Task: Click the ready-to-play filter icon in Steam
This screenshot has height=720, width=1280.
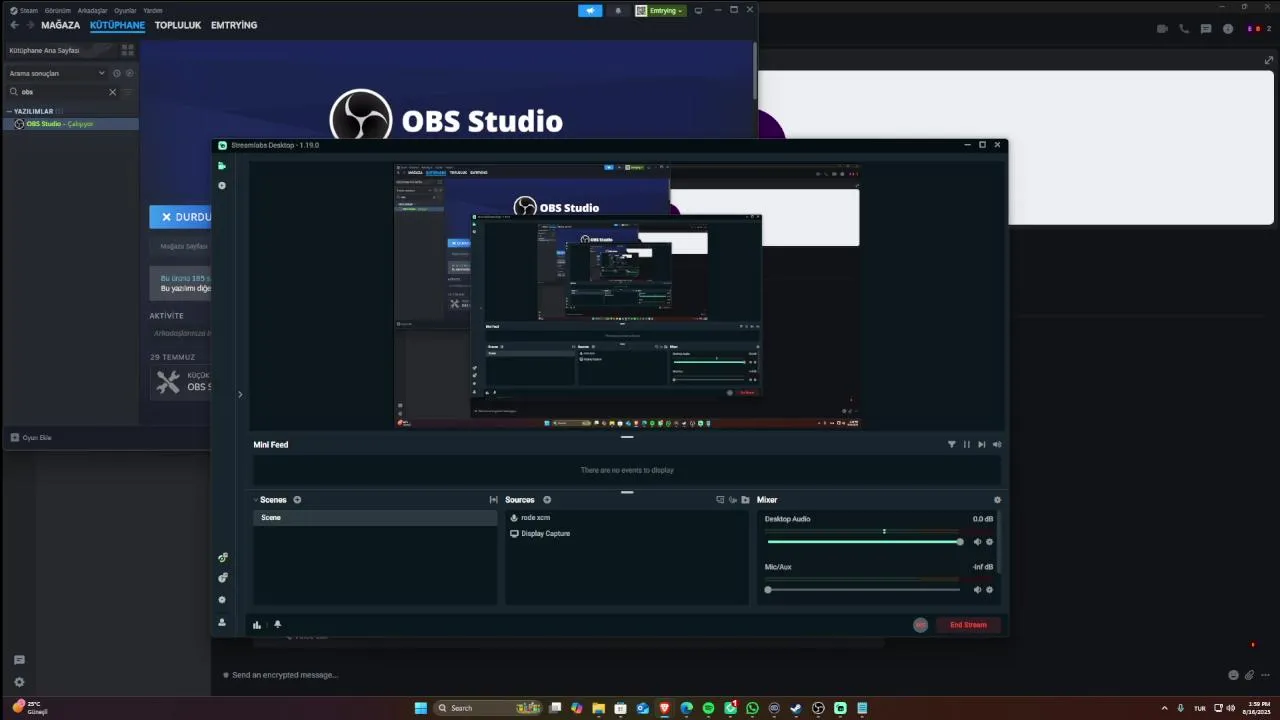Action: click(129, 73)
